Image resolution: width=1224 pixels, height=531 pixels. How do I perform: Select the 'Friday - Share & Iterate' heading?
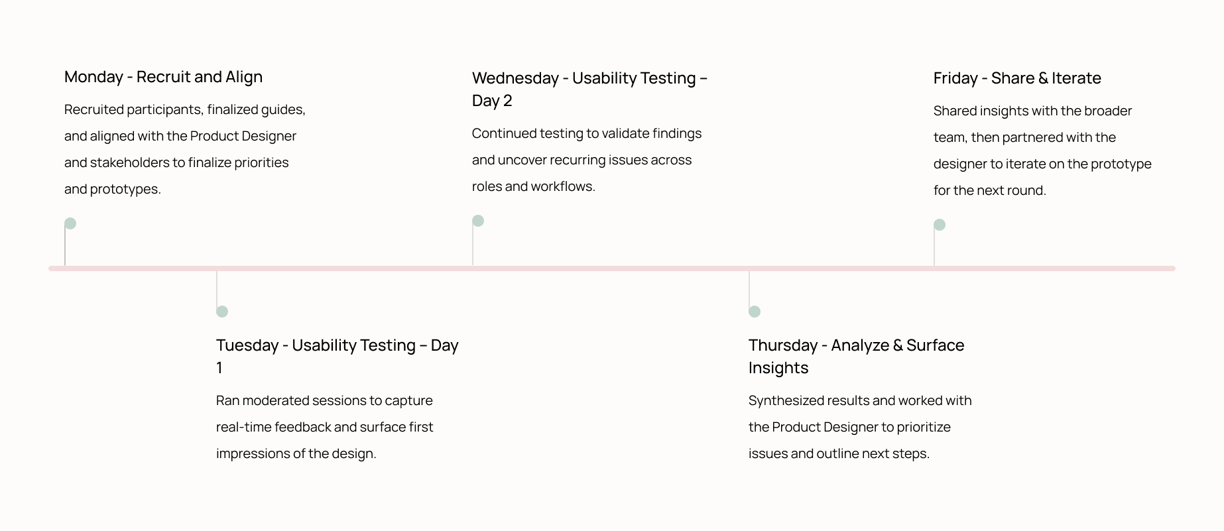tap(1017, 78)
